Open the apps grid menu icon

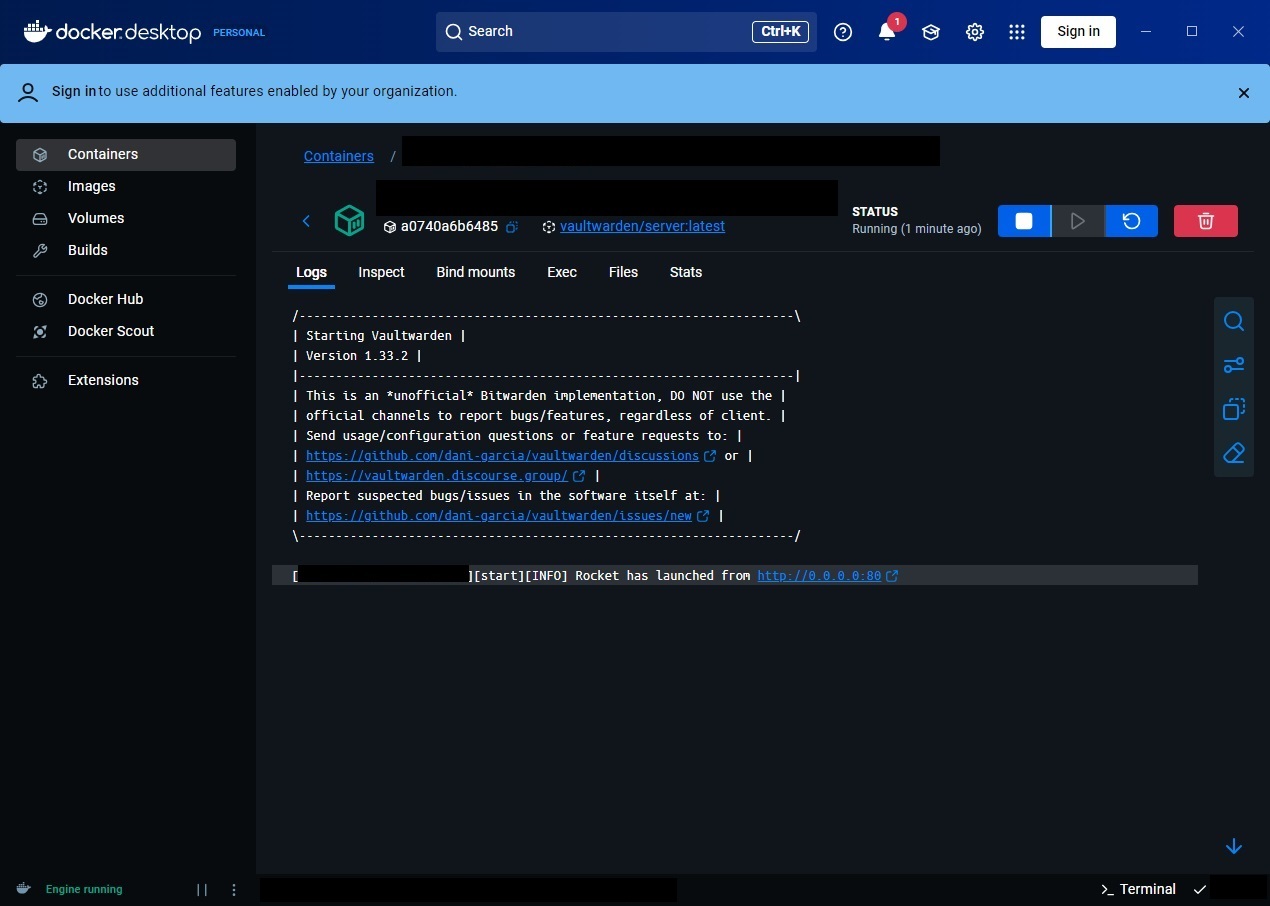coord(1017,32)
